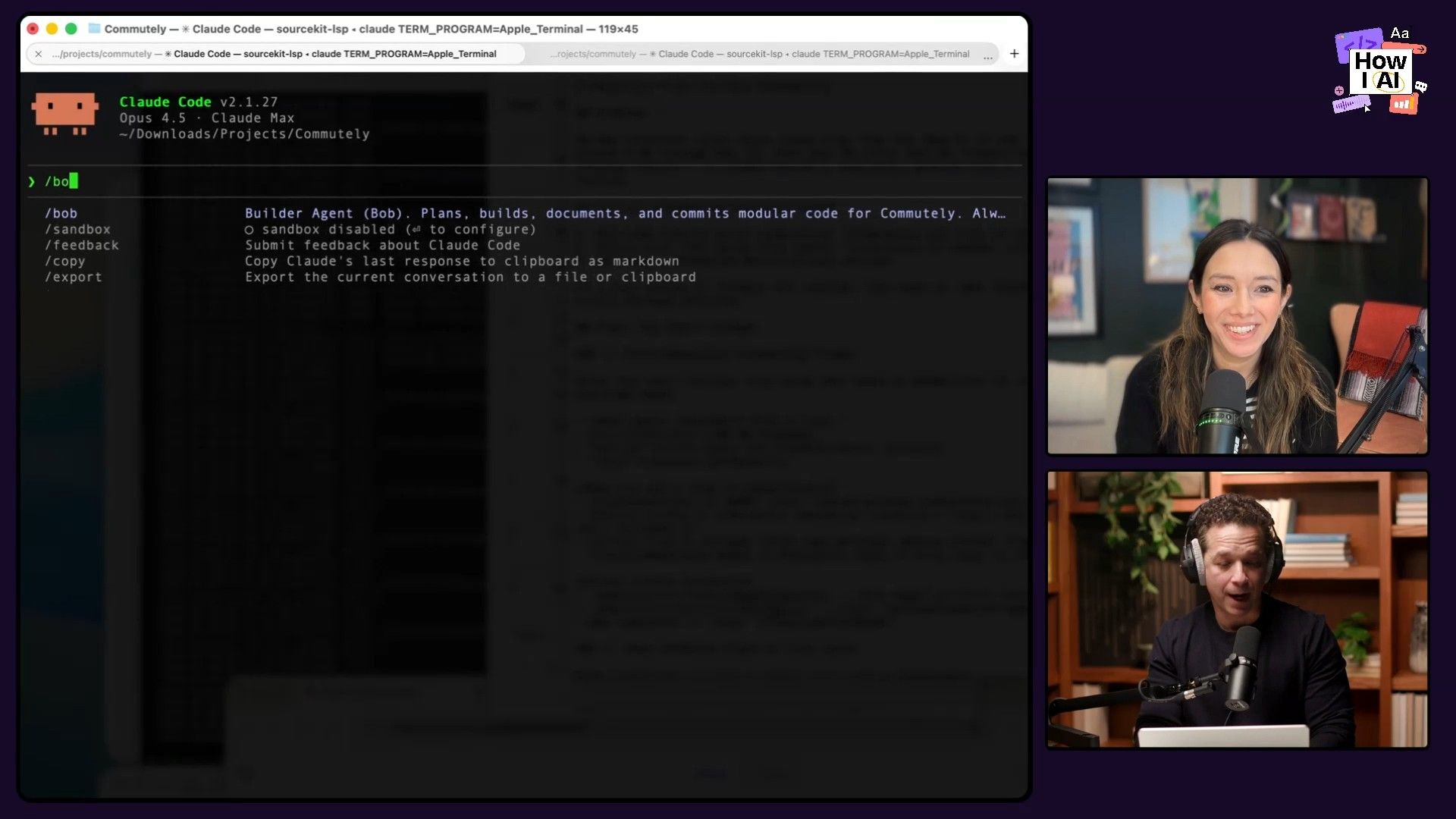Viewport: 1456px width, 819px height.
Task: Click the Builder Agent (Bob) description text
Action: pos(625,213)
